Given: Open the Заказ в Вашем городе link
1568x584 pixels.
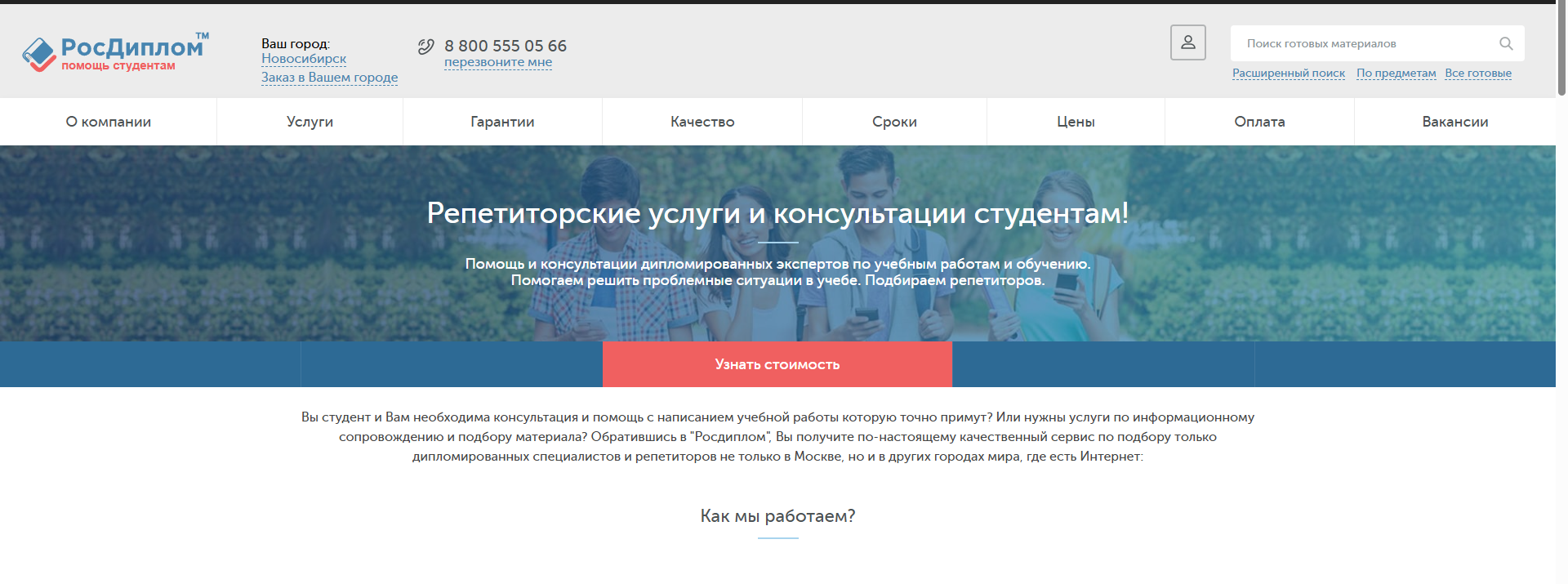Looking at the screenshot, I should (x=329, y=78).
